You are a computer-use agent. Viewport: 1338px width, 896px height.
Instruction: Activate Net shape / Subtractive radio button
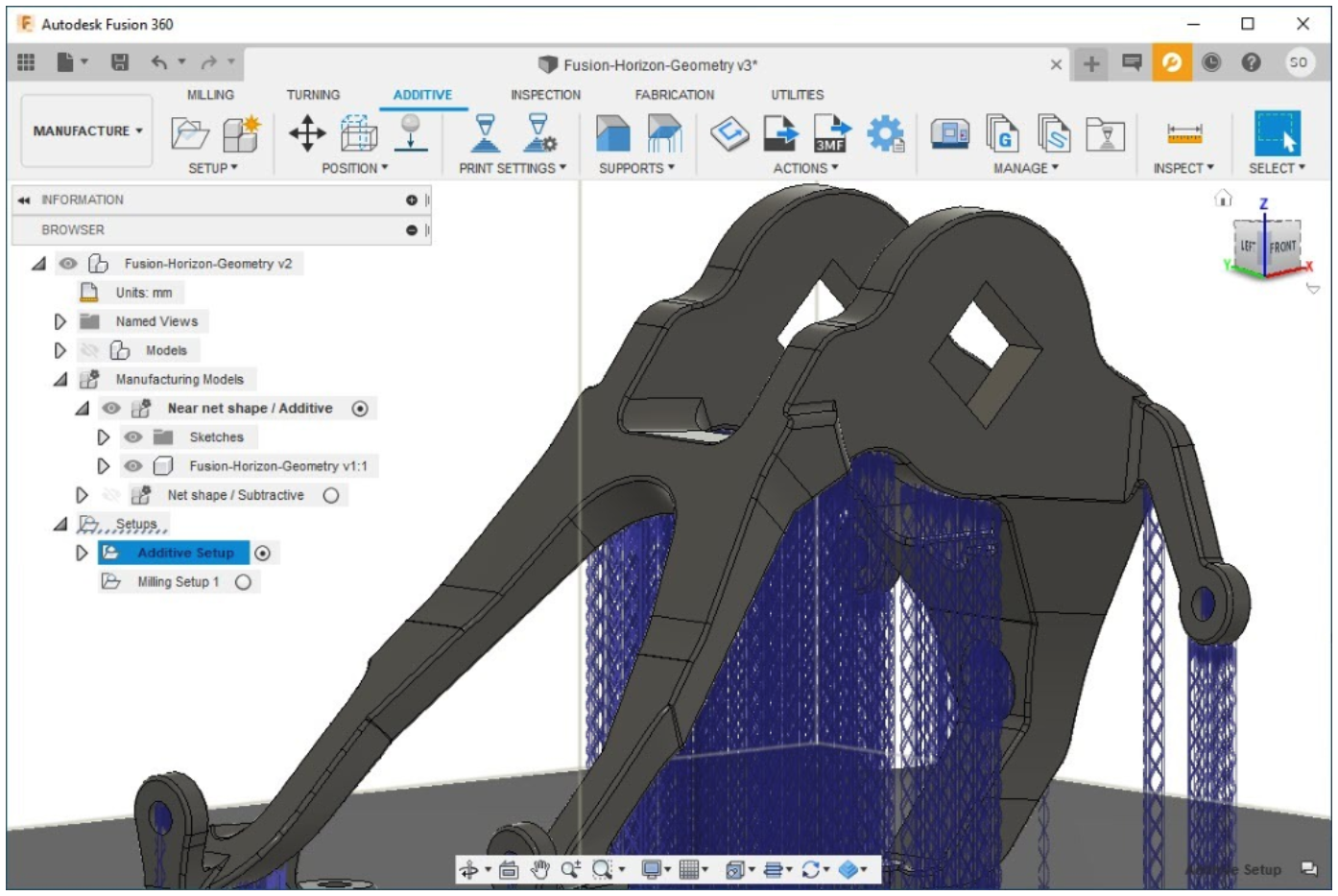point(331,496)
